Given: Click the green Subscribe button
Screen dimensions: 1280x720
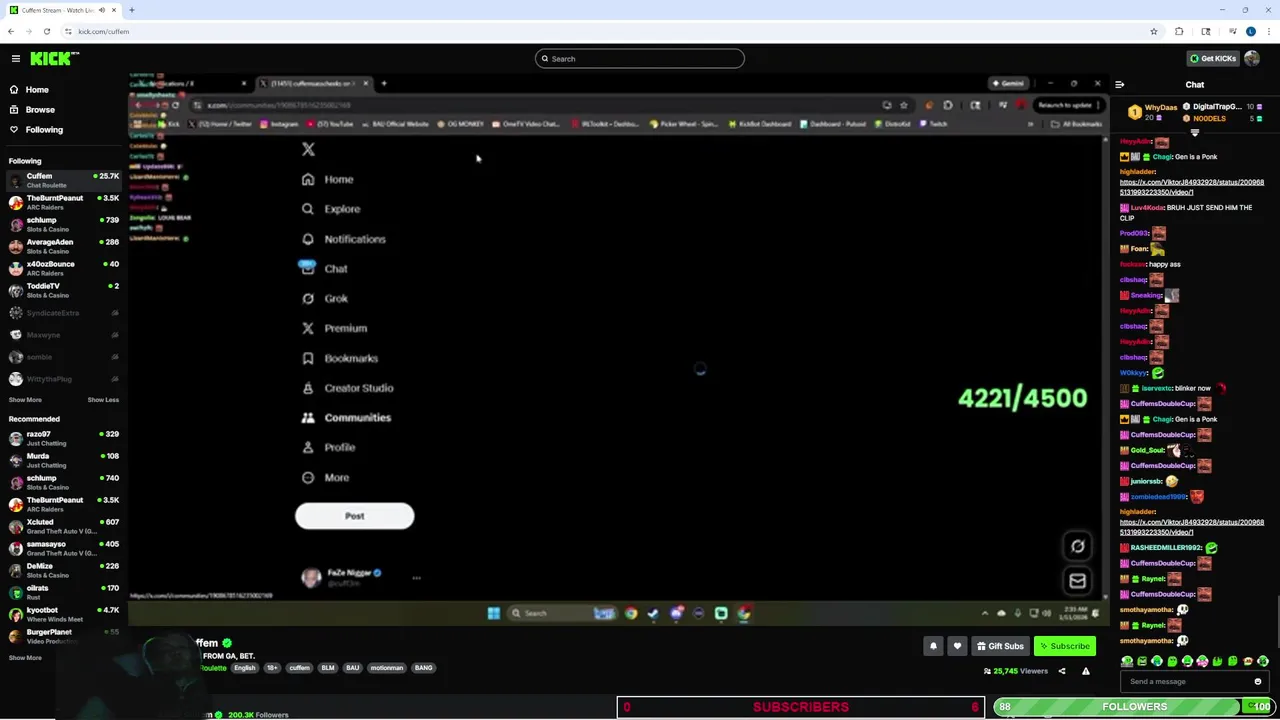Looking at the screenshot, I should click(1065, 646).
